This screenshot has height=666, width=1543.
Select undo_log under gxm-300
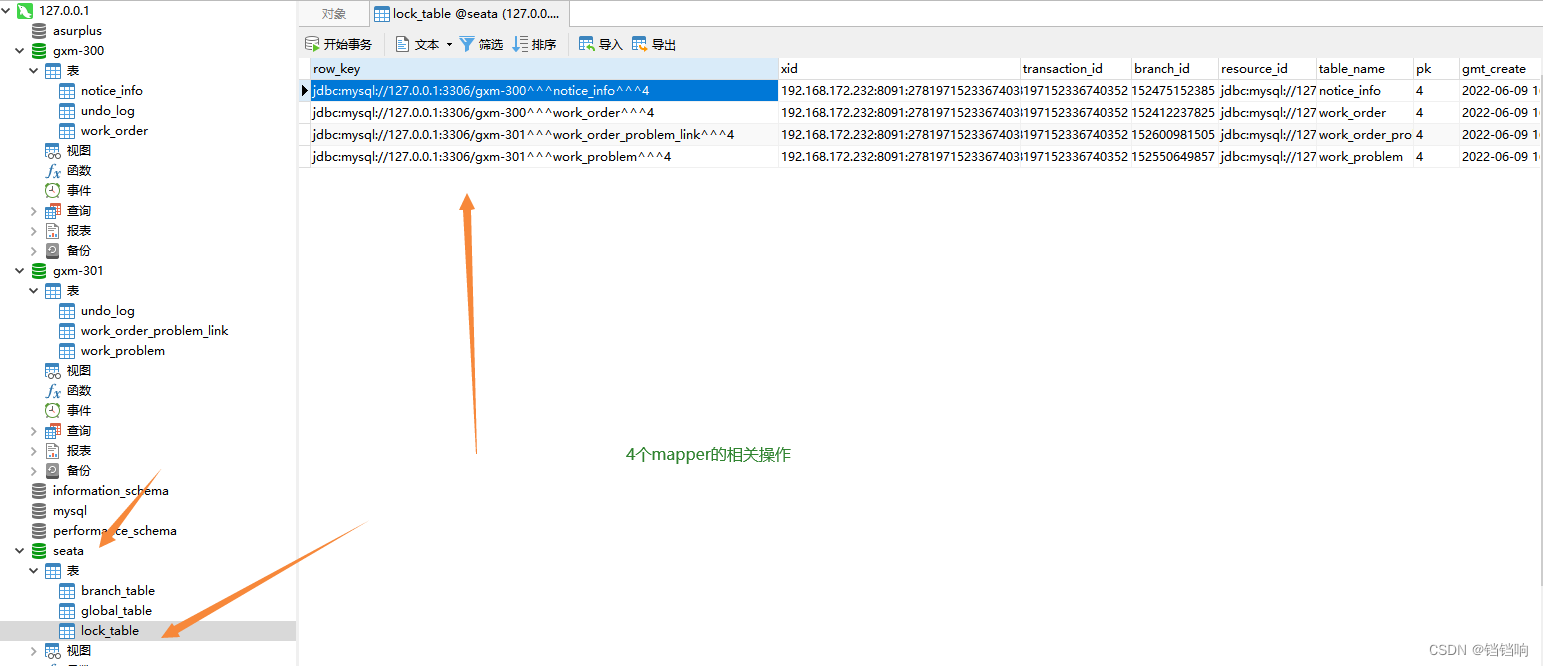tap(108, 111)
